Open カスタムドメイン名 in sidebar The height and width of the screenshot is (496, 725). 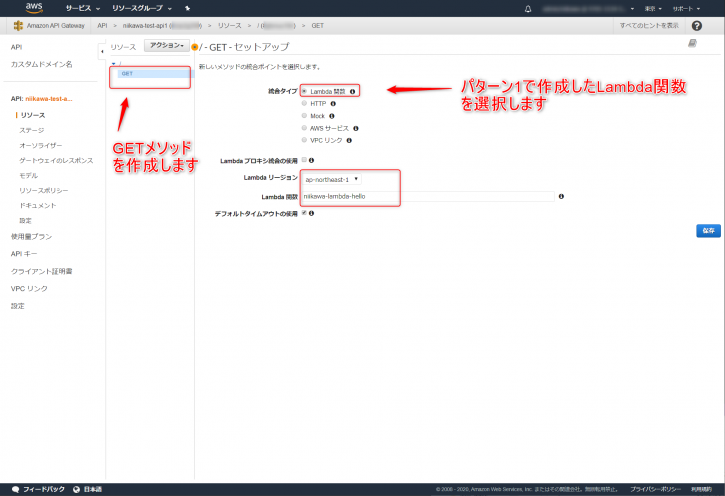(42, 64)
